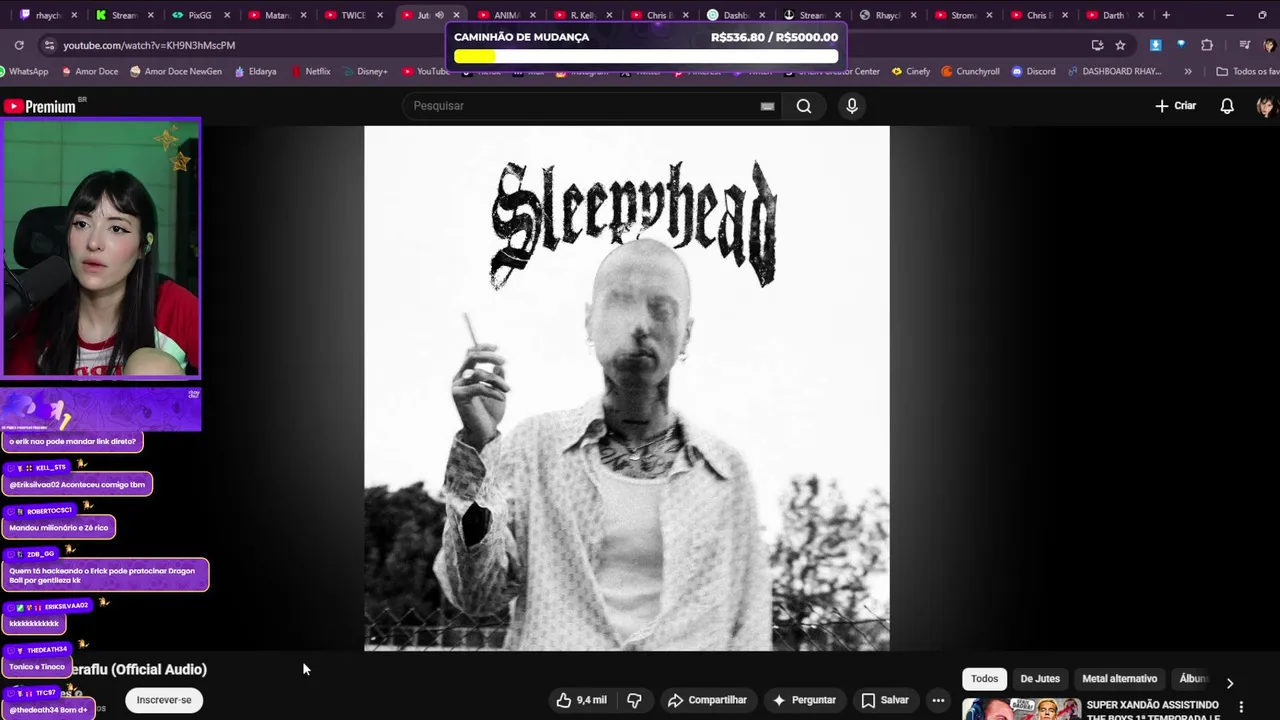Subscribe with the Inscrever-se button
The width and height of the screenshot is (1280, 720).
pyautogui.click(x=164, y=700)
